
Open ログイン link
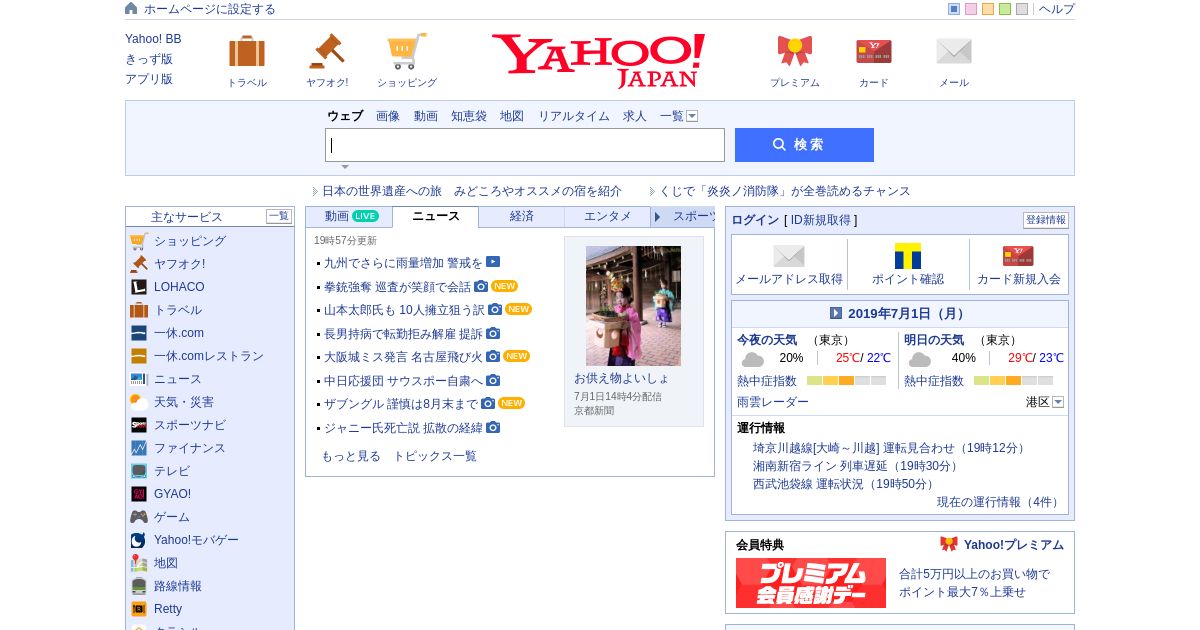pos(755,220)
